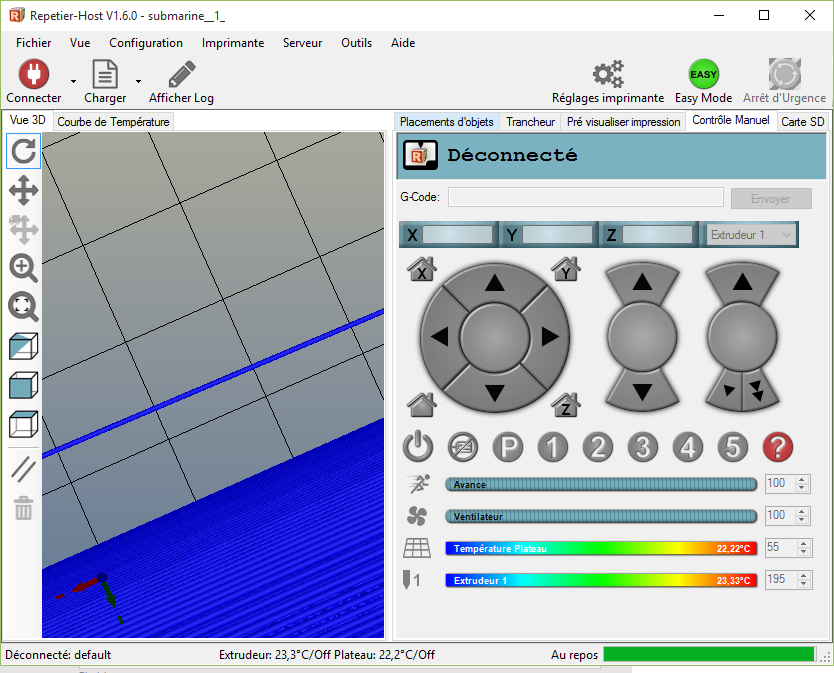Screen dimensions: 834x673
Task: Toggle the Afficher Log pencil icon
Action: coord(182,74)
